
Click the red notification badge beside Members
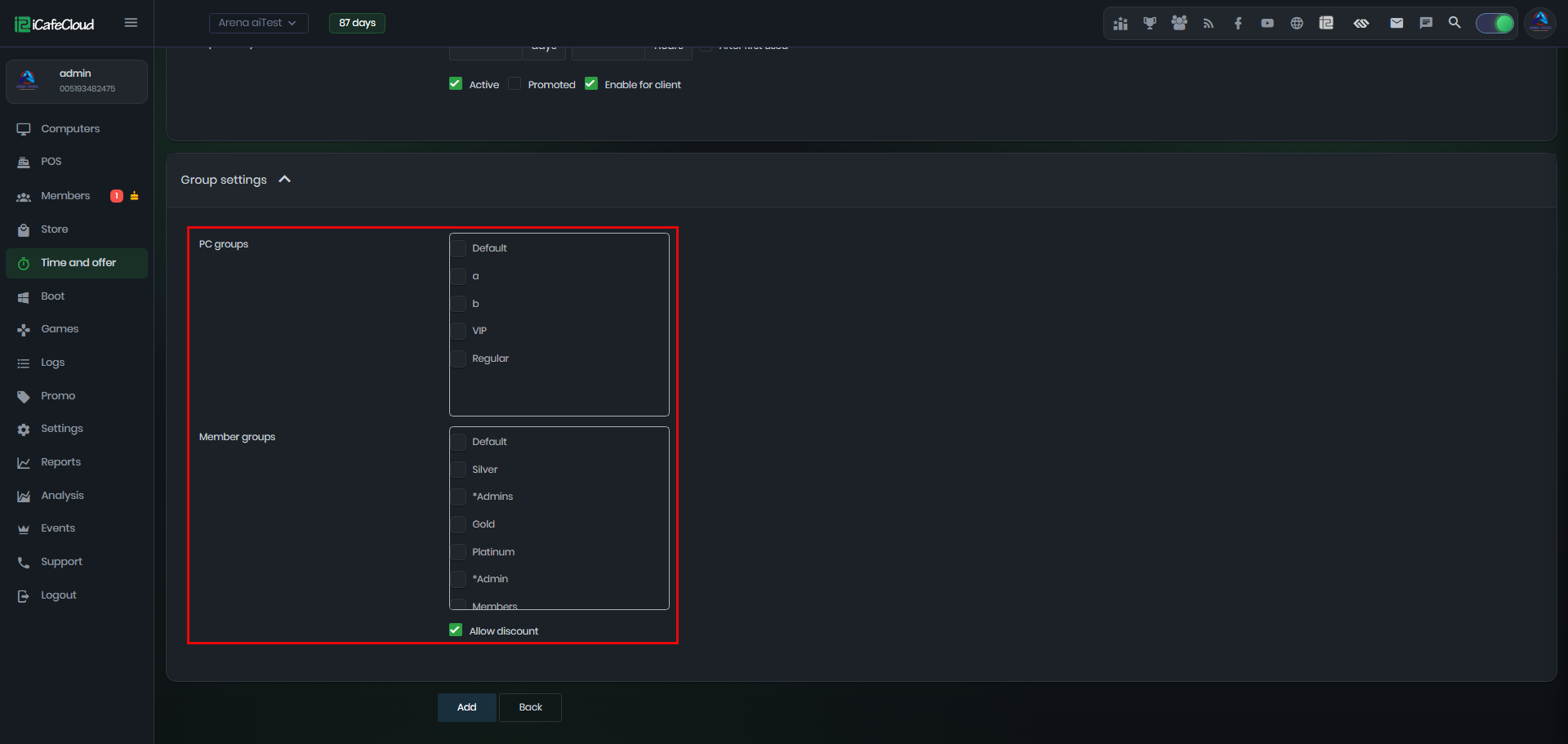click(x=117, y=196)
